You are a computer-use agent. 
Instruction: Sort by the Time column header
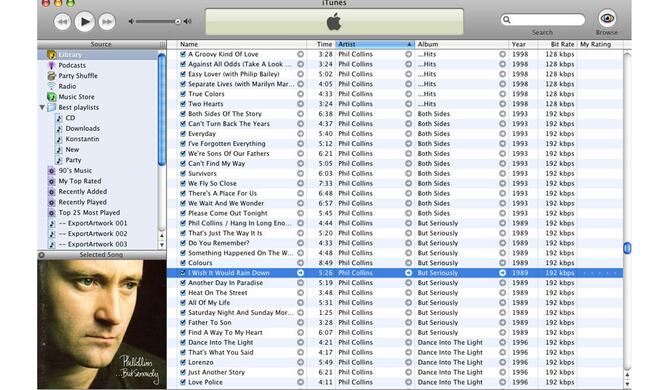click(x=321, y=44)
